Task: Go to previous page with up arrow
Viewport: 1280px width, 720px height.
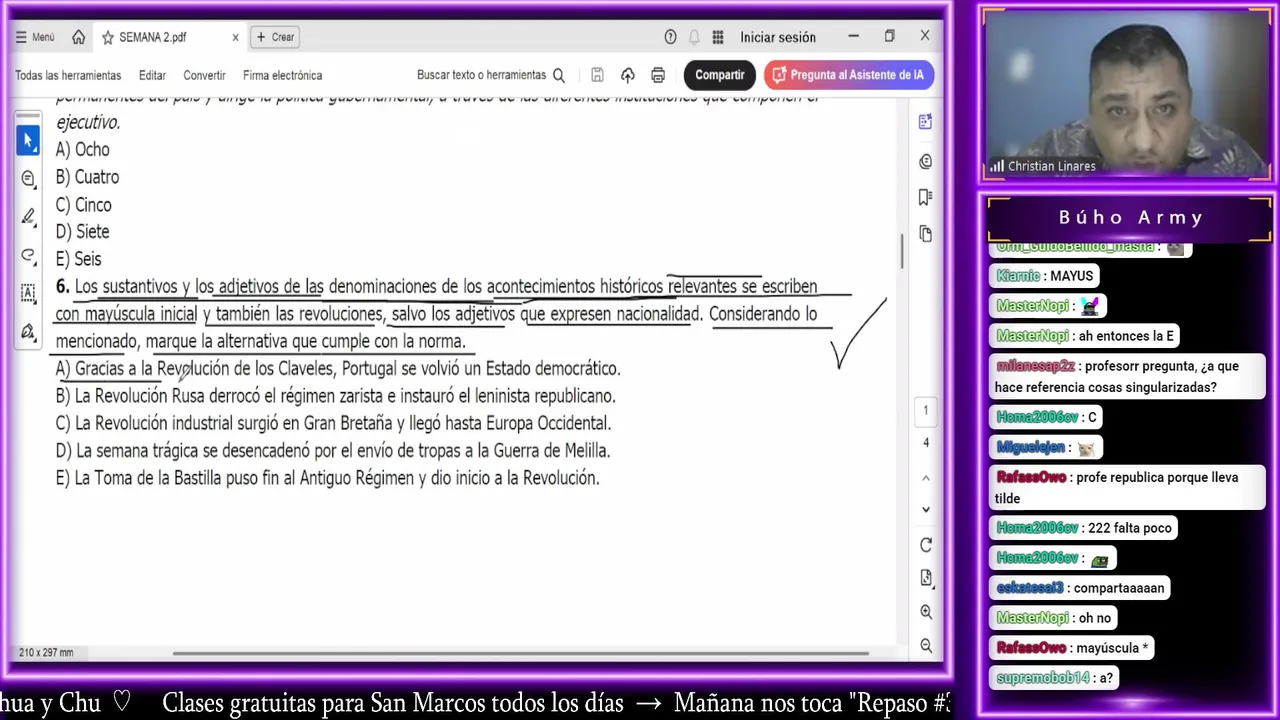Action: tap(925, 478)
